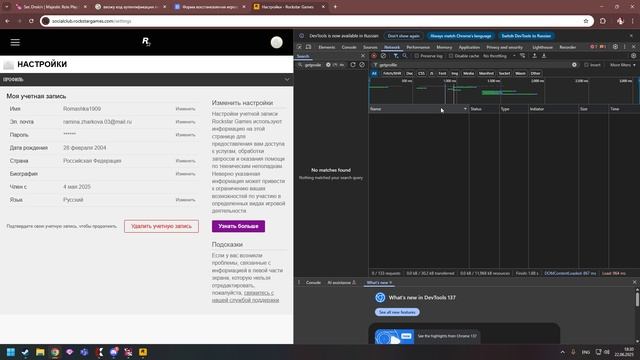The height and width of the screenshot is (360, 640).
Task: Refresh the DevTools search results
Action: [x=353, y=64]
